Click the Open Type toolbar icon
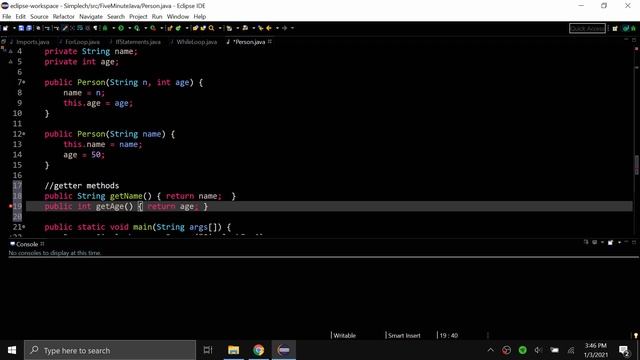Image resolution: width=640 pixels, height=360 pixels. coord(196,28)
